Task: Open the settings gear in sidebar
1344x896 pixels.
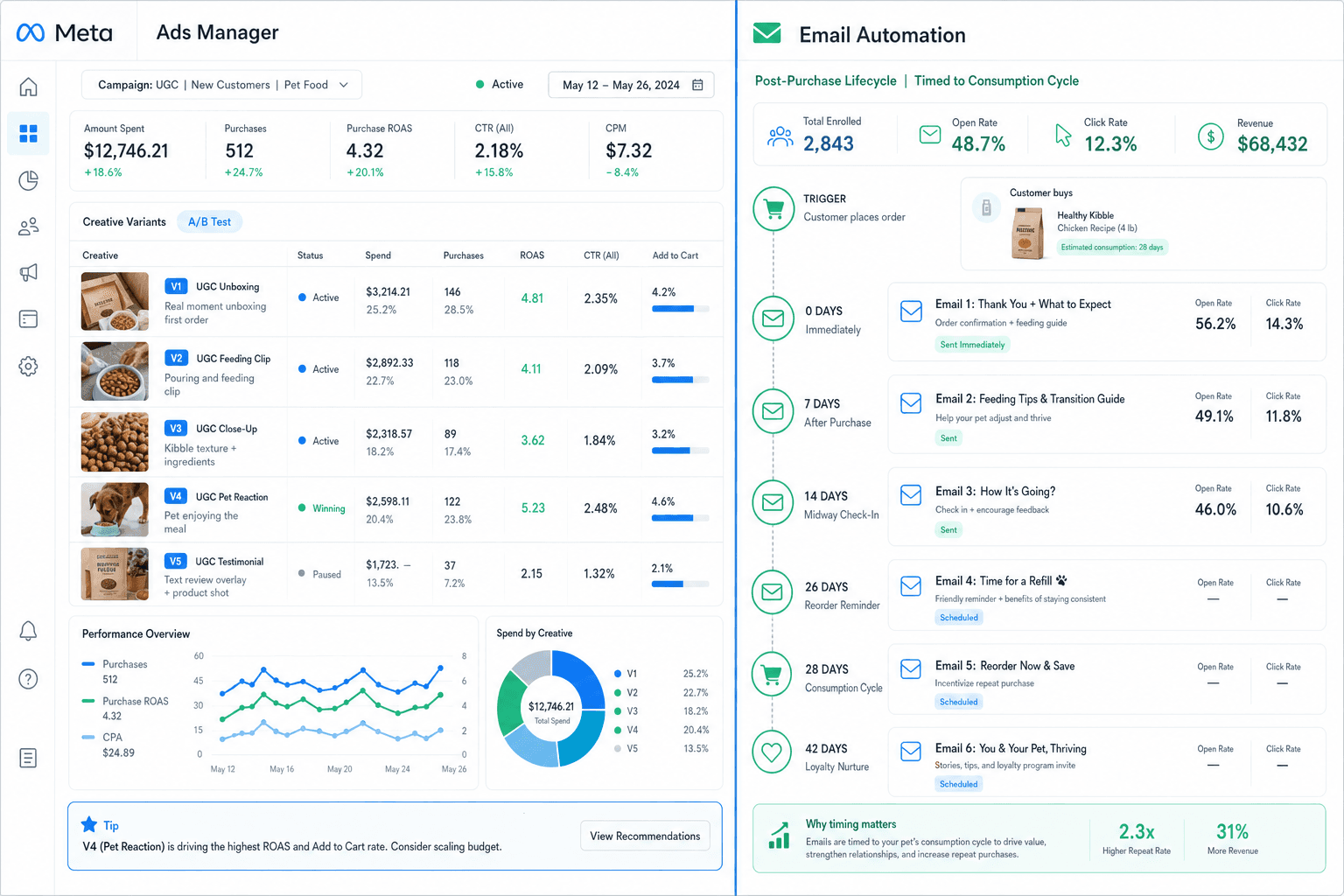Action: [x=28, y=366]
